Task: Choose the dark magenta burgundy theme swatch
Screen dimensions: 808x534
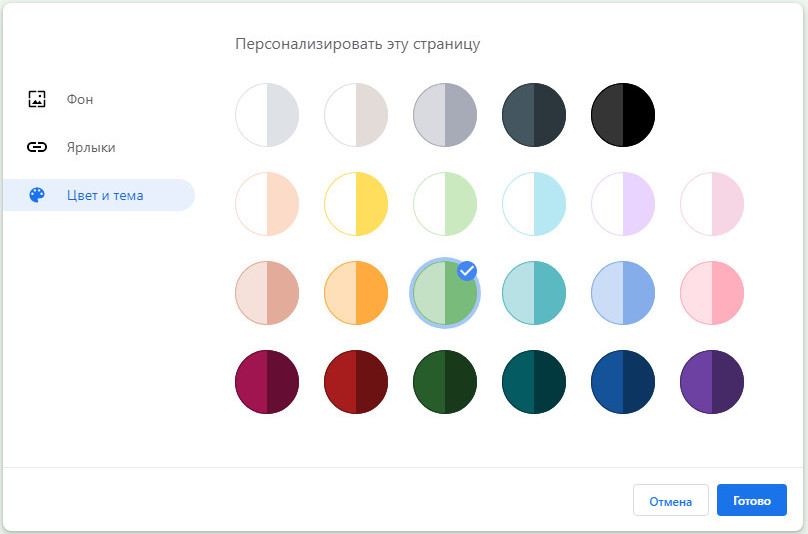Action: click(x=267, y=382)
